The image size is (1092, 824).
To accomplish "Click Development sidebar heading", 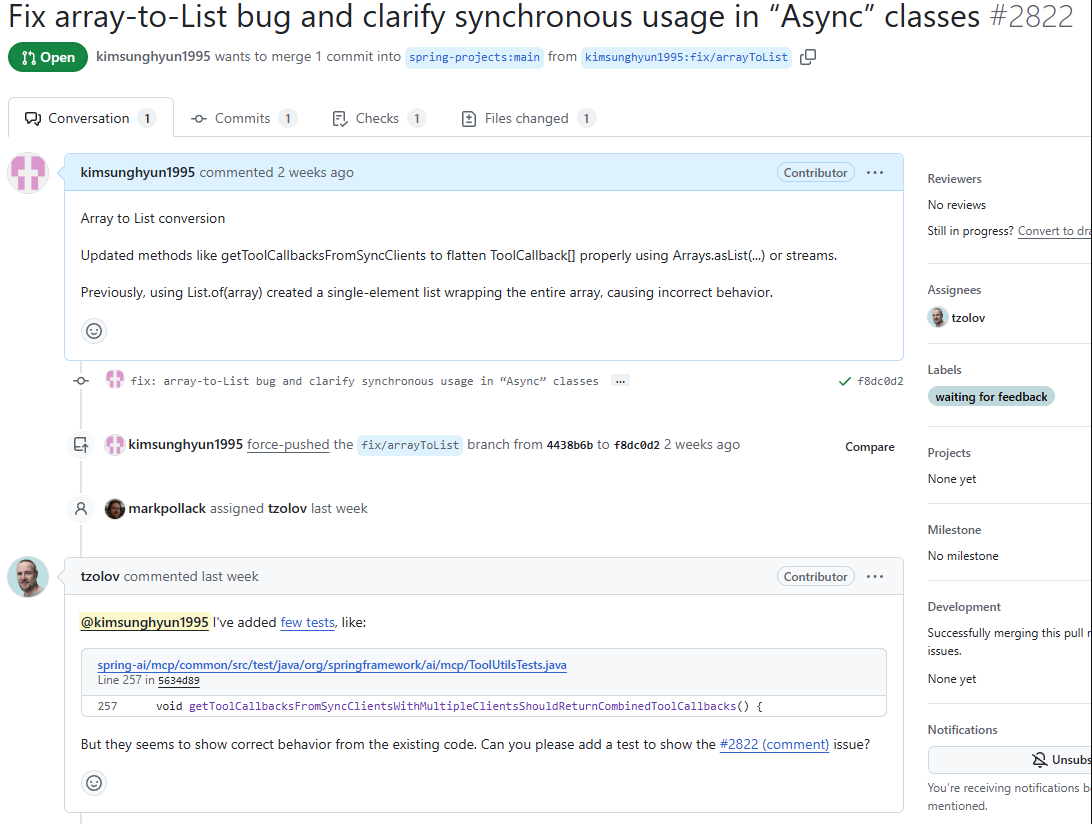I will coord(964,607).
